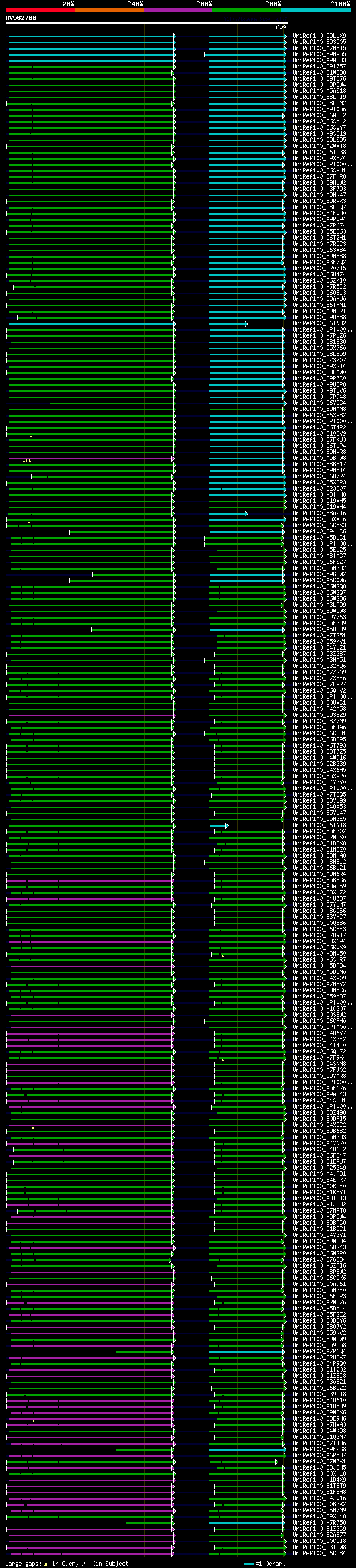Open hit UniRef100_B9HP55

coord(319,54)
